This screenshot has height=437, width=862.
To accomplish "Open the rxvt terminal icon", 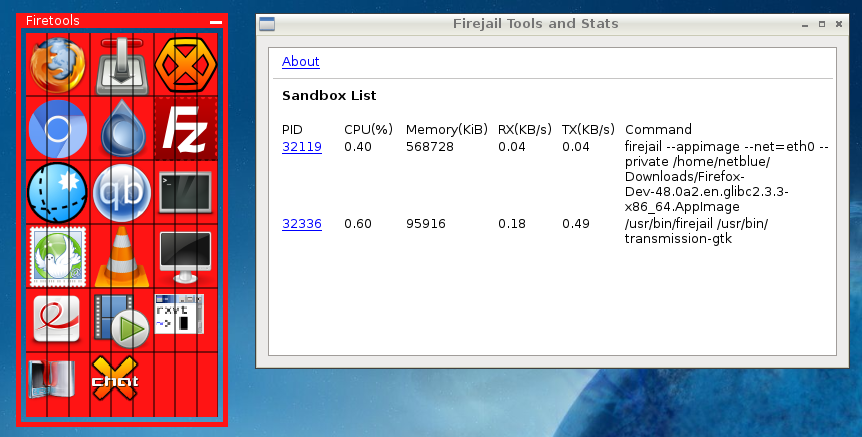I will pos(179,314).
